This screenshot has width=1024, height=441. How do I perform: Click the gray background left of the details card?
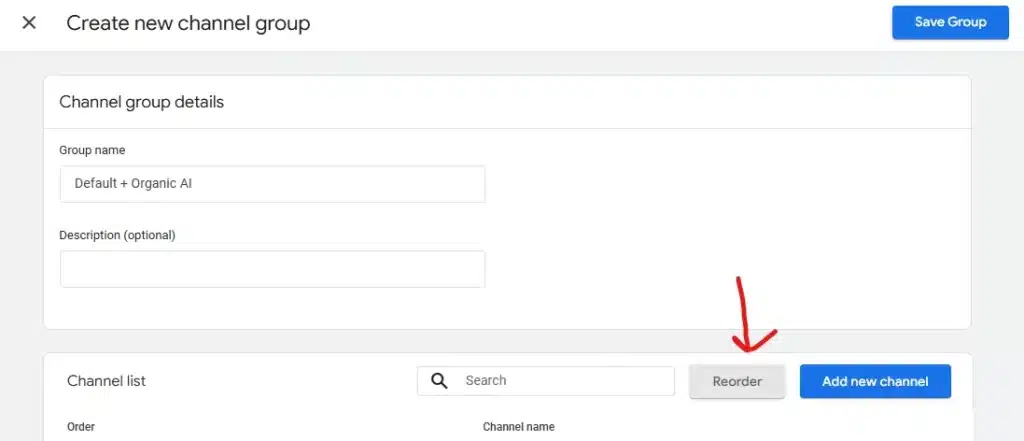tap(20, 200)
